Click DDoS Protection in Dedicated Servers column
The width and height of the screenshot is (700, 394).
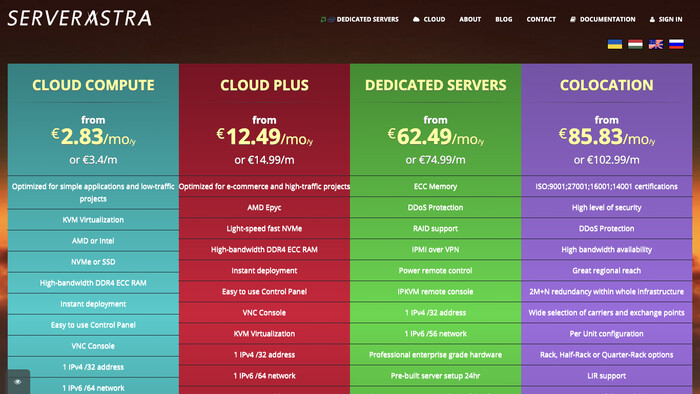coord(435,207)
